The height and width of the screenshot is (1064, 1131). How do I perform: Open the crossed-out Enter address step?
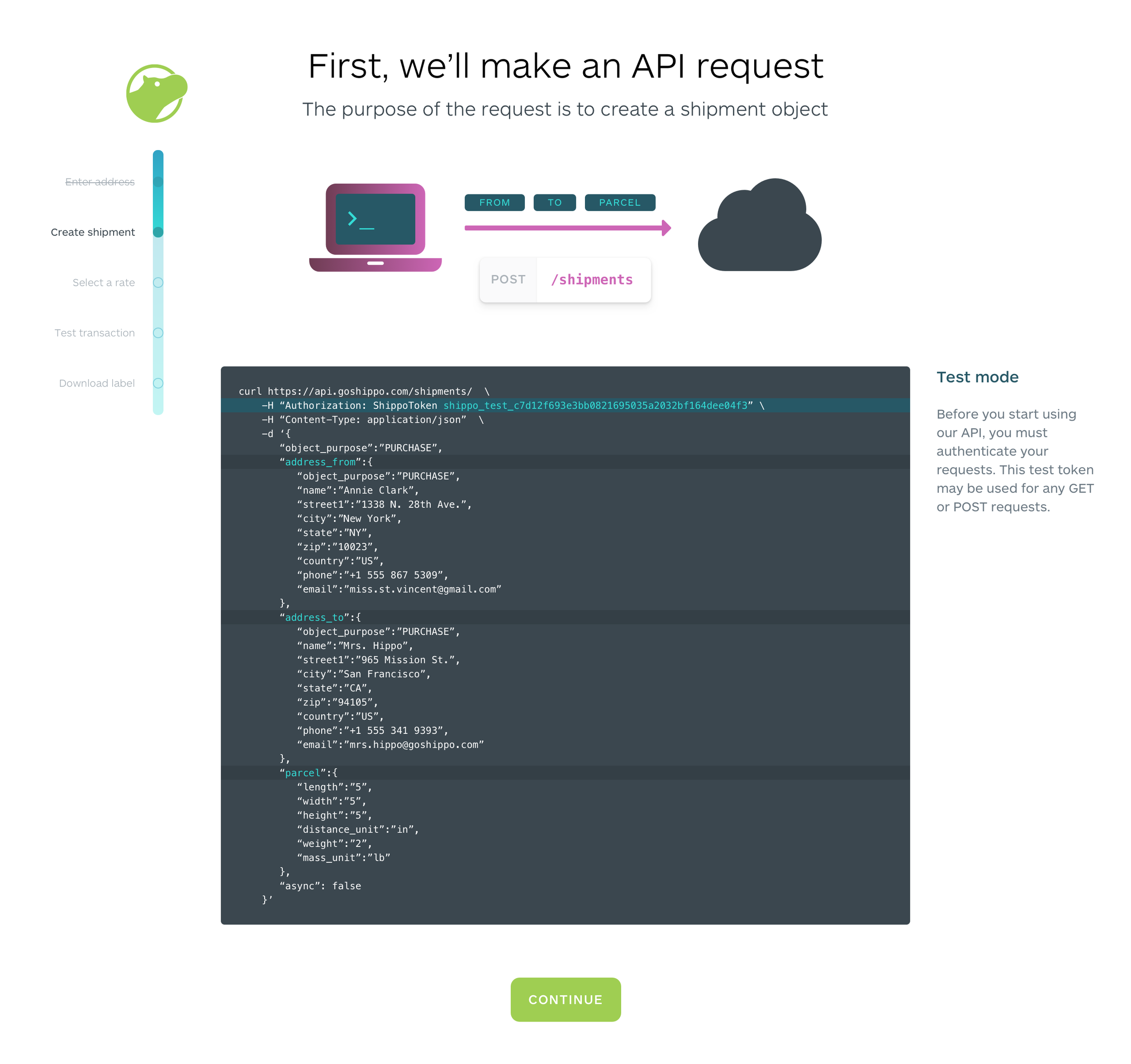coord(100,182)
